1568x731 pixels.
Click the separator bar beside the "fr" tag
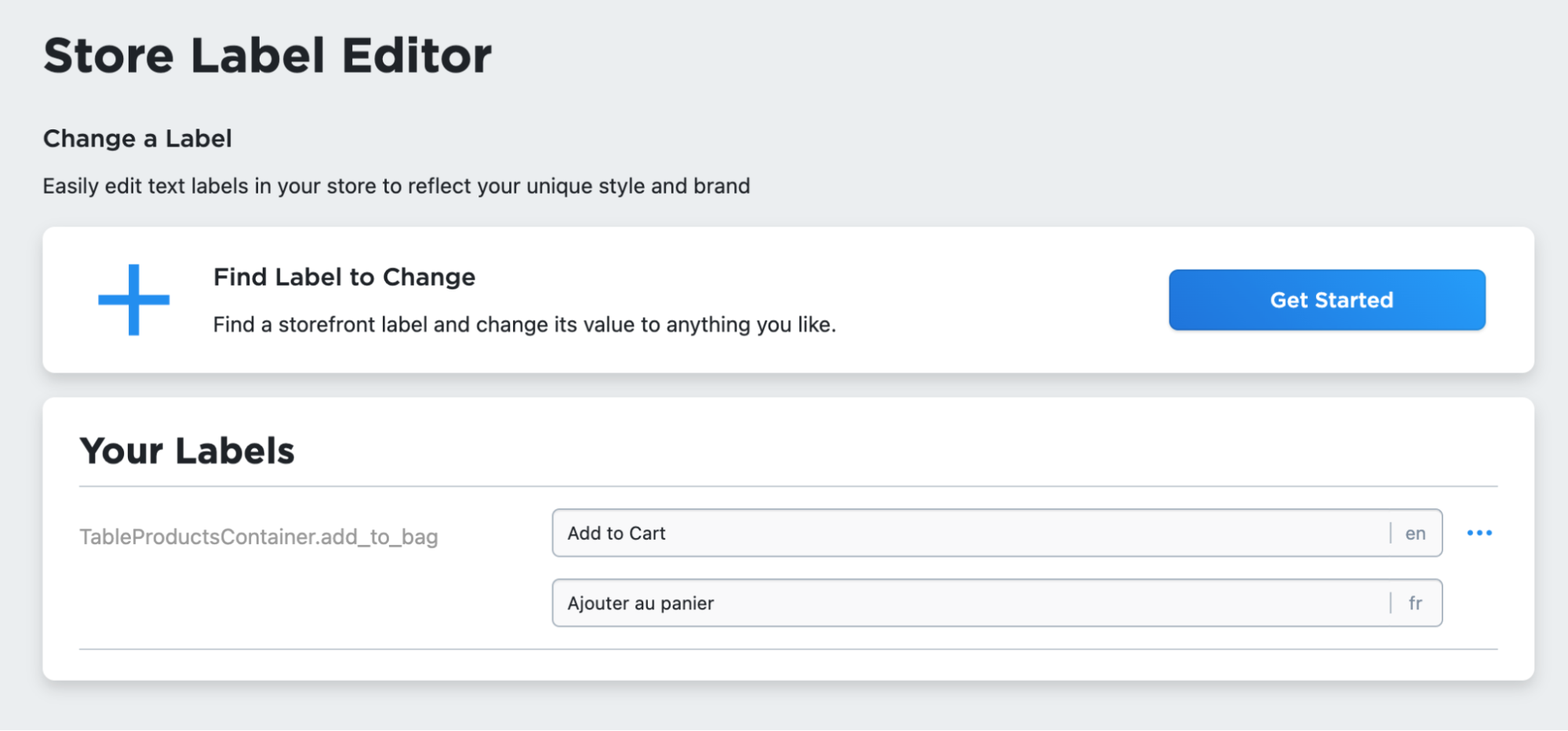[1391, 603]
